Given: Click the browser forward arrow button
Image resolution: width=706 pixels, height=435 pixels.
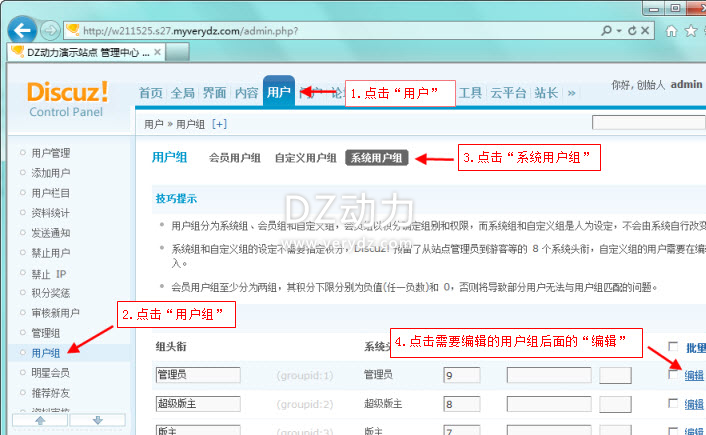Looking at the screenshot, I should (x=49, y=30).
